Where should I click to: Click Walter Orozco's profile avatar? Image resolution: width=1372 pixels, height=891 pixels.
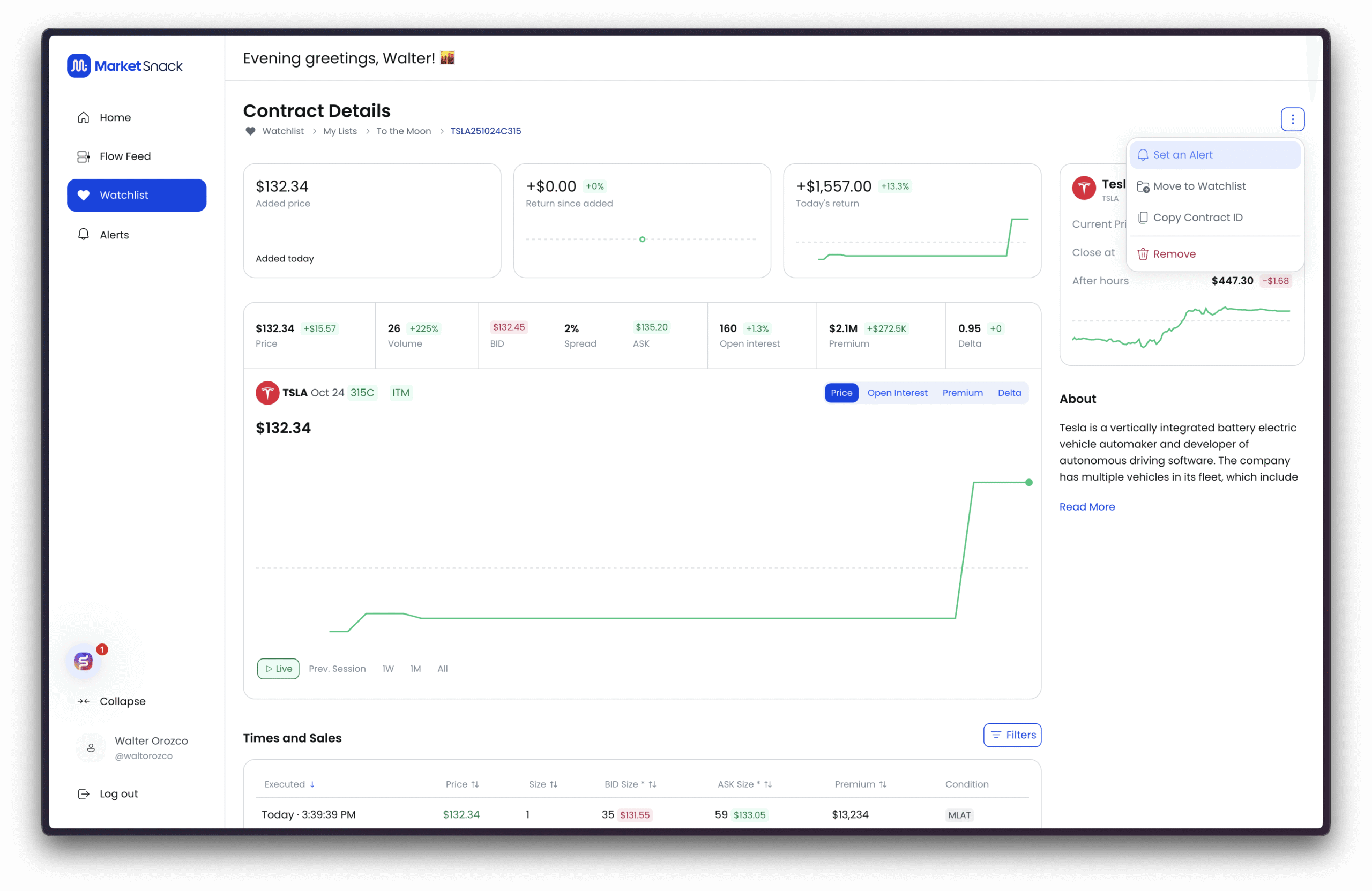91,747
